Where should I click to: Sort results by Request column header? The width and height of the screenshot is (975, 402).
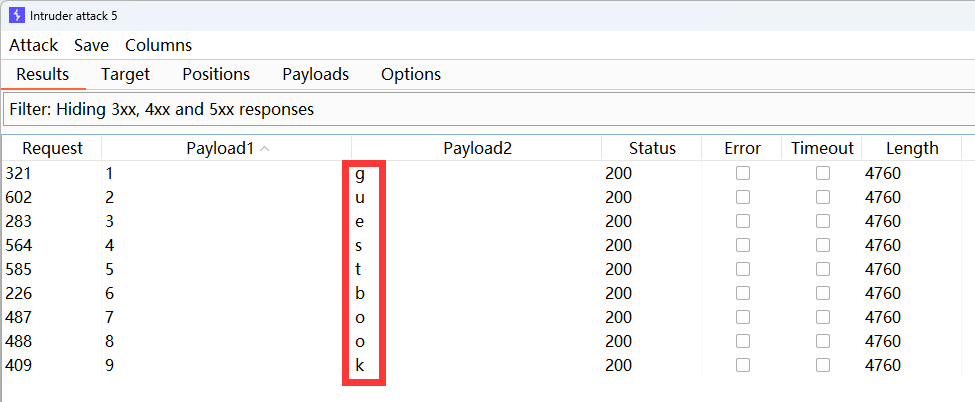point(52,148)
